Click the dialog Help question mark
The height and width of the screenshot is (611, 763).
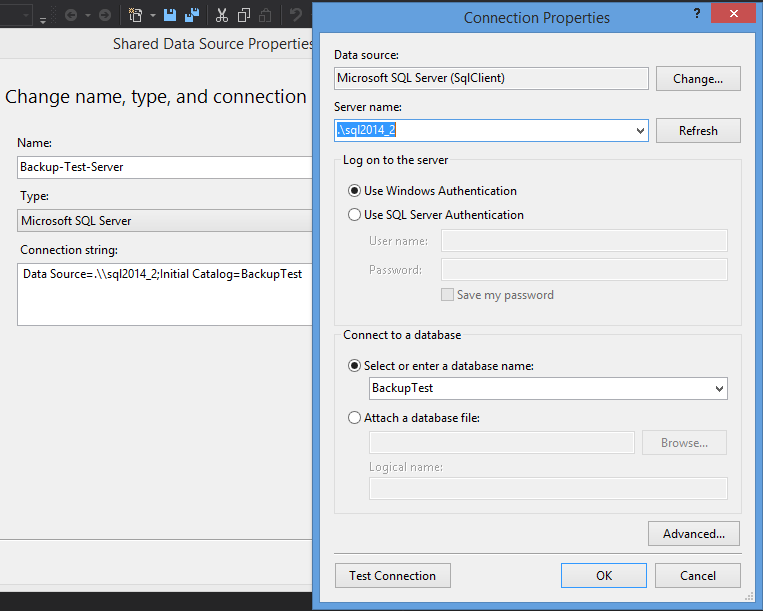(x=697, y=13)
